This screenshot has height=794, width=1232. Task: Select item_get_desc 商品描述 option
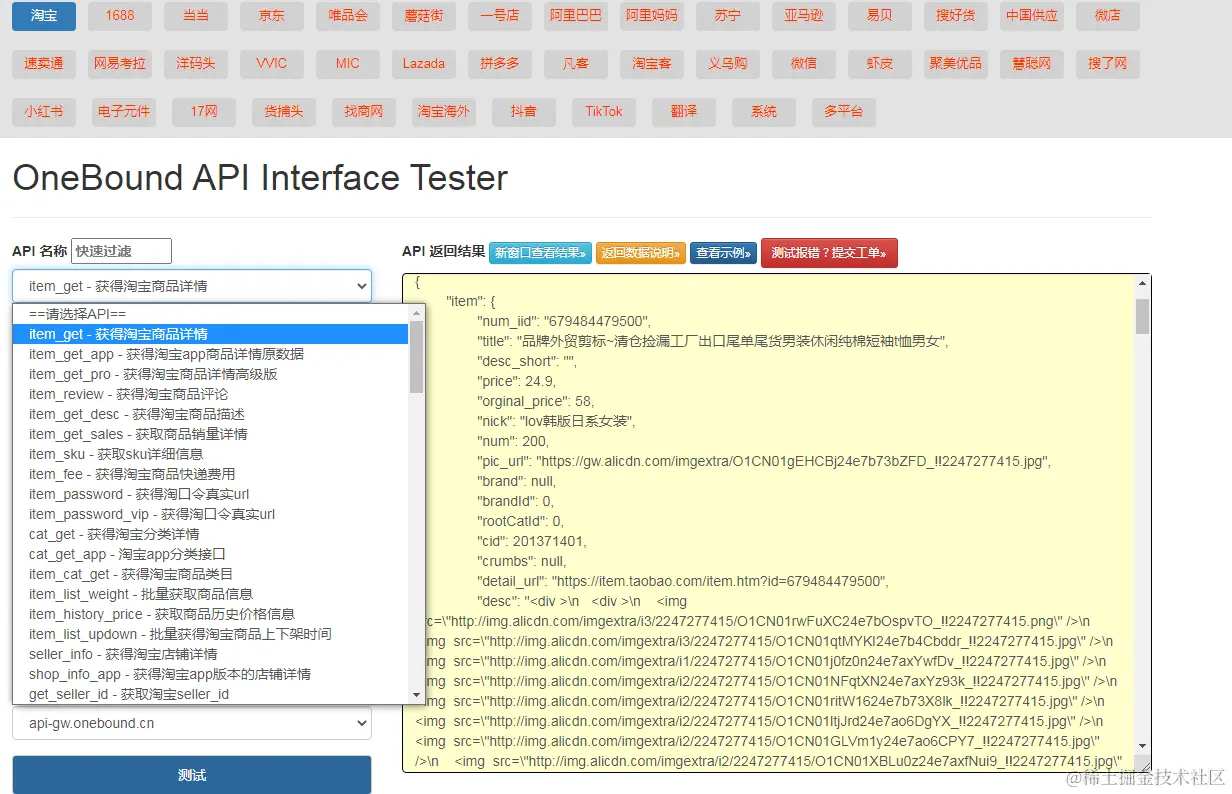[x=211, y=414]
